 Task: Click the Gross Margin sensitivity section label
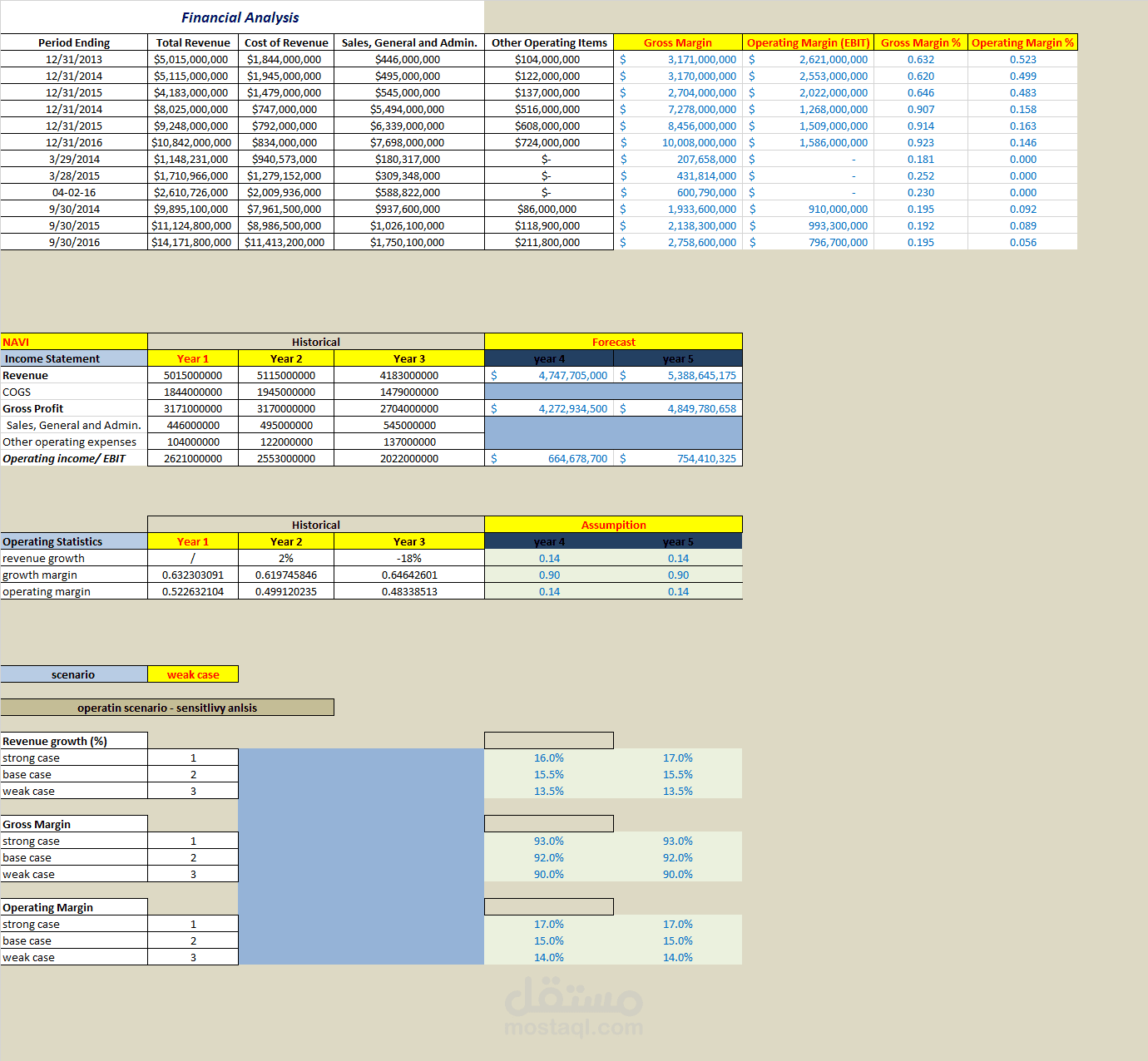[x=74, y=824]
